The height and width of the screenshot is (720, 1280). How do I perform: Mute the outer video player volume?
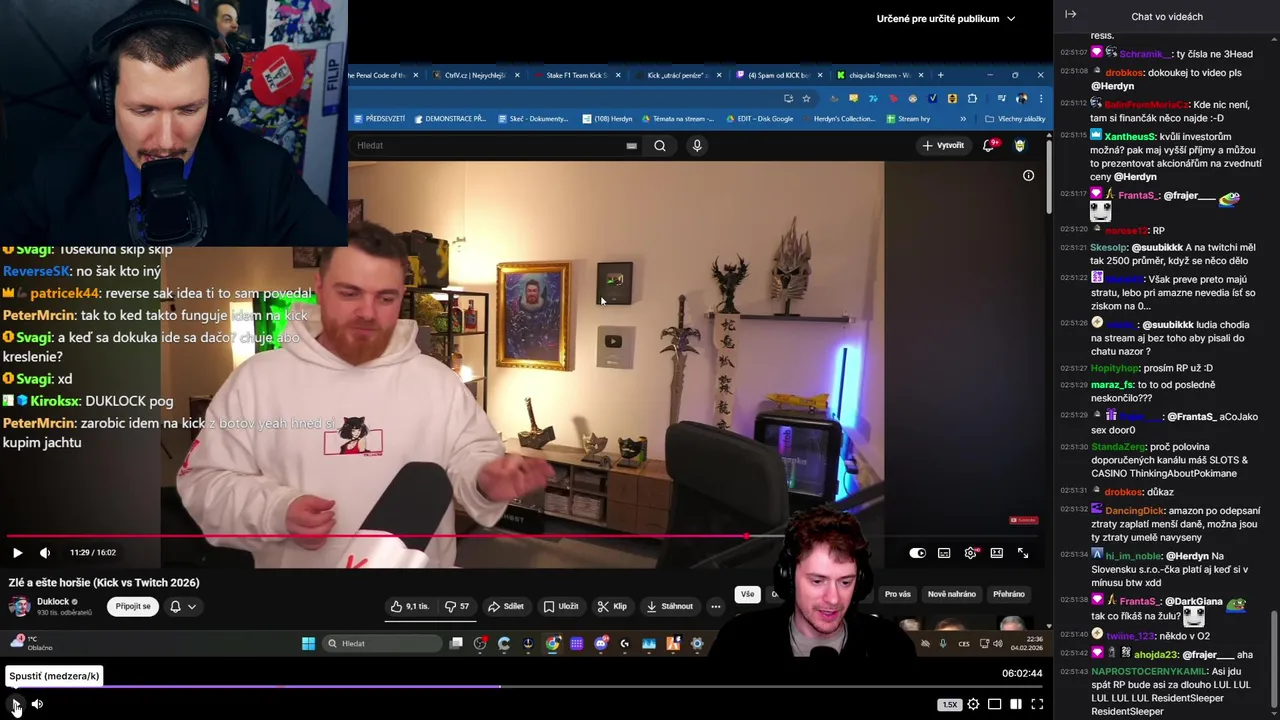click(x=37, y=704)
